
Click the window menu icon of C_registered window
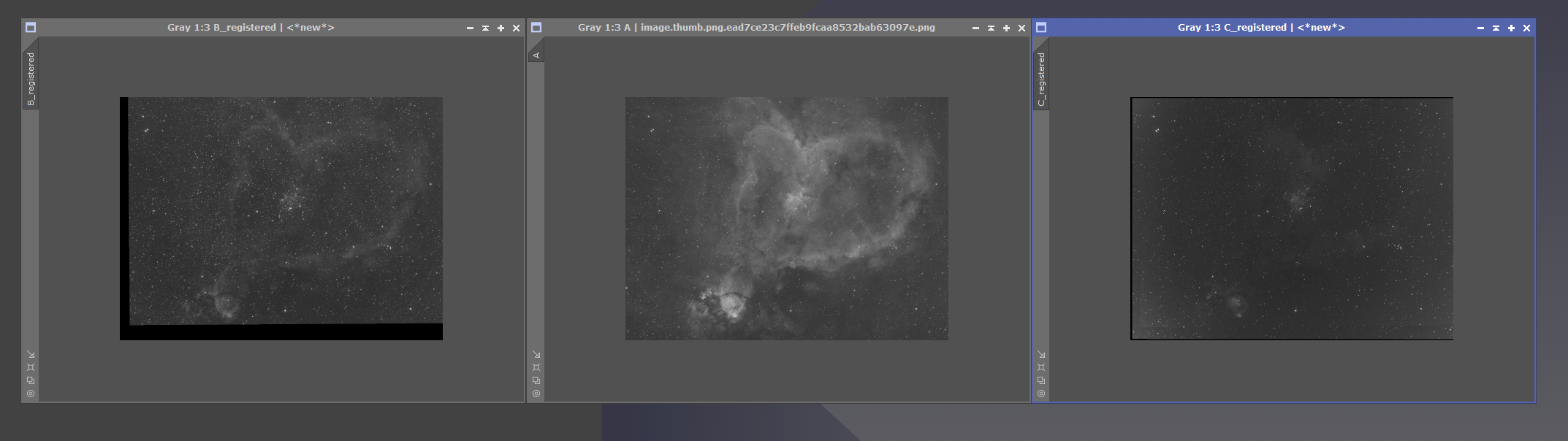[x=1041, y=28]
